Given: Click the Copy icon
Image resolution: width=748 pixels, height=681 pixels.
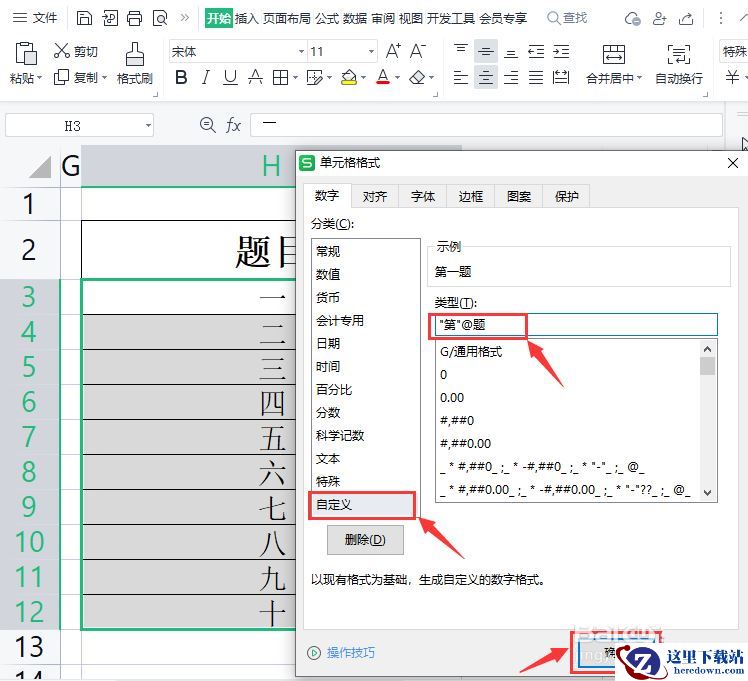Looking at the screenshot, I should tap(62, 77).
